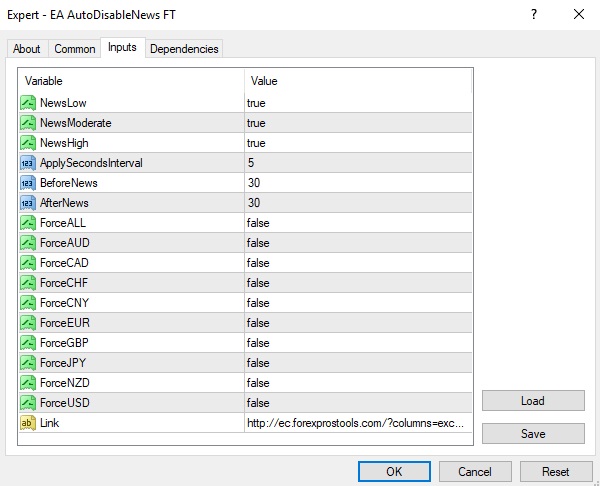Open the Common tab
Viewport: 600px width, 486px height.
point(75,49)
